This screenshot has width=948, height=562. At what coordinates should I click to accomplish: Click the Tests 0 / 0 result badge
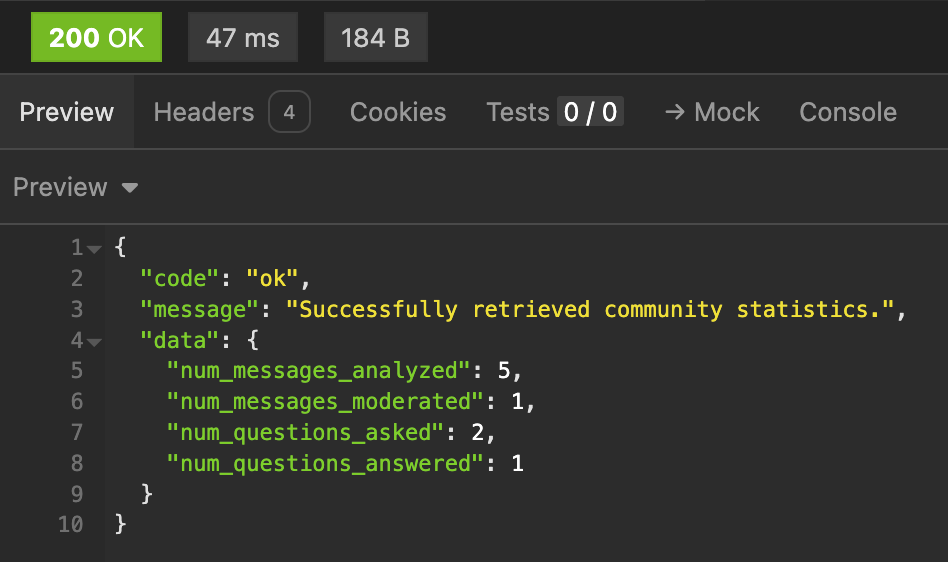(590, 112)
